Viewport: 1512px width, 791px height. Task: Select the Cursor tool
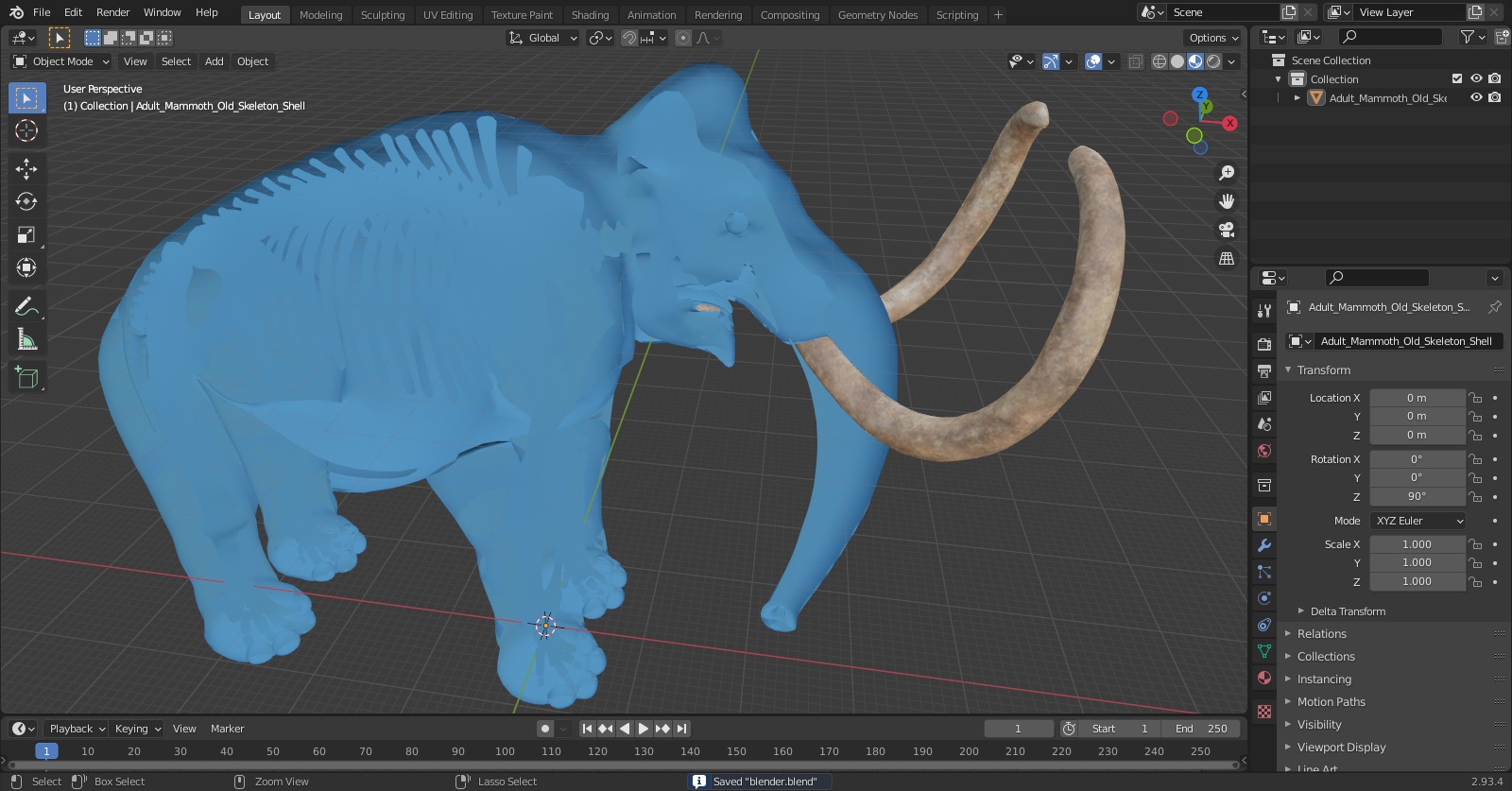(26, 130)
